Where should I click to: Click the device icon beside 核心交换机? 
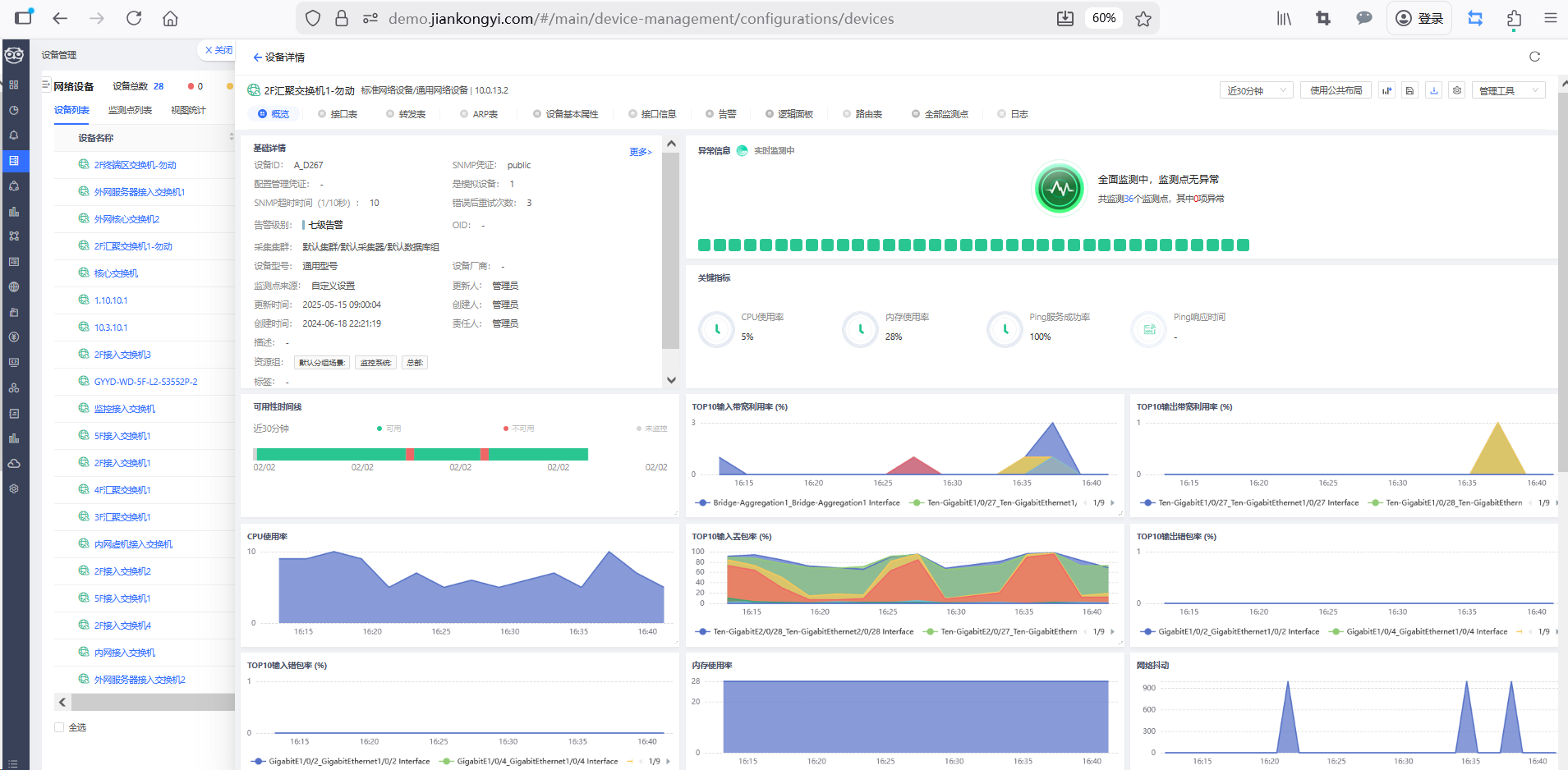pyautogui.click(x=84, y=273)
